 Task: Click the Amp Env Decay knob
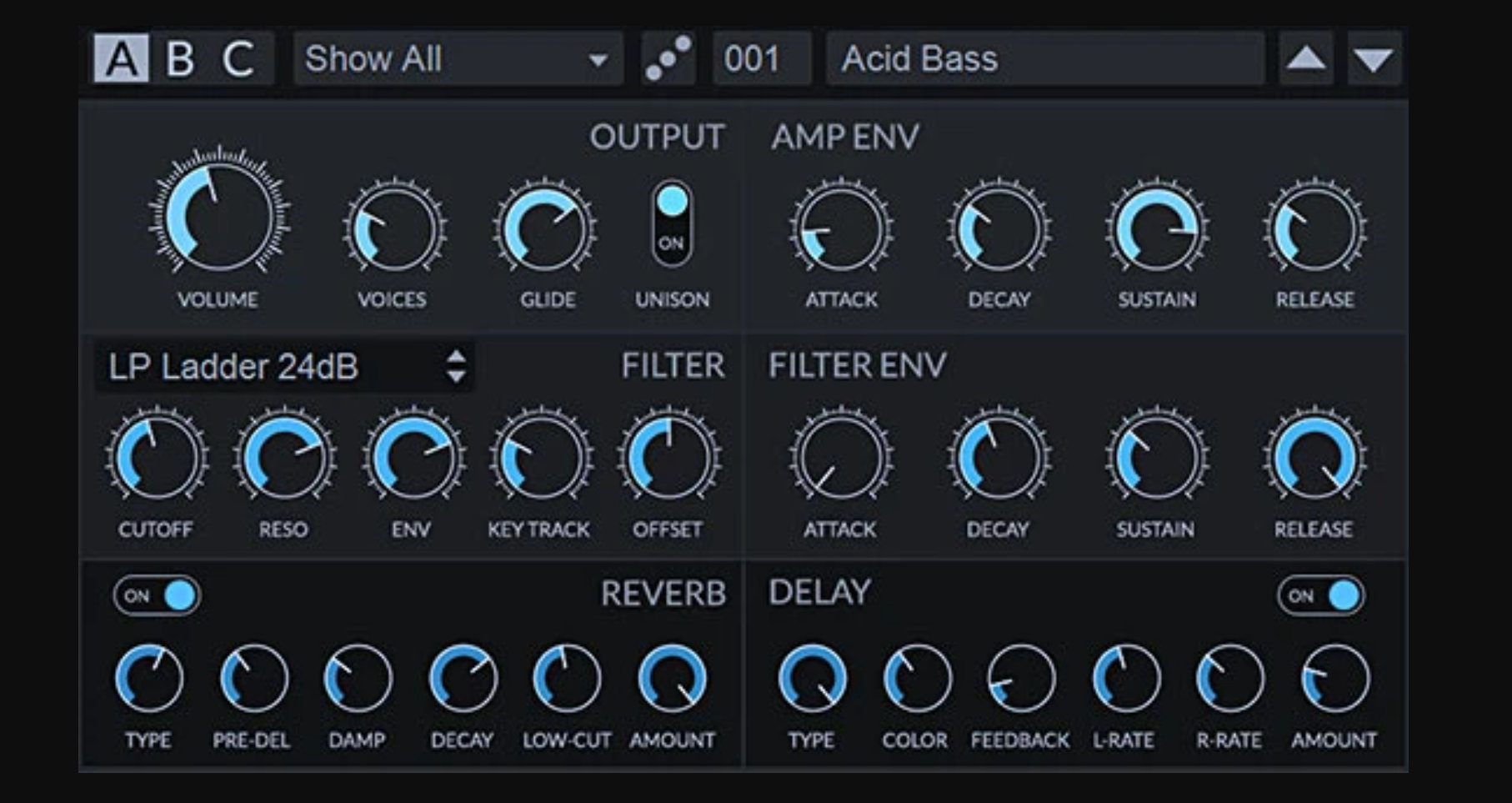pyautogui.click(x=999, y=228)
